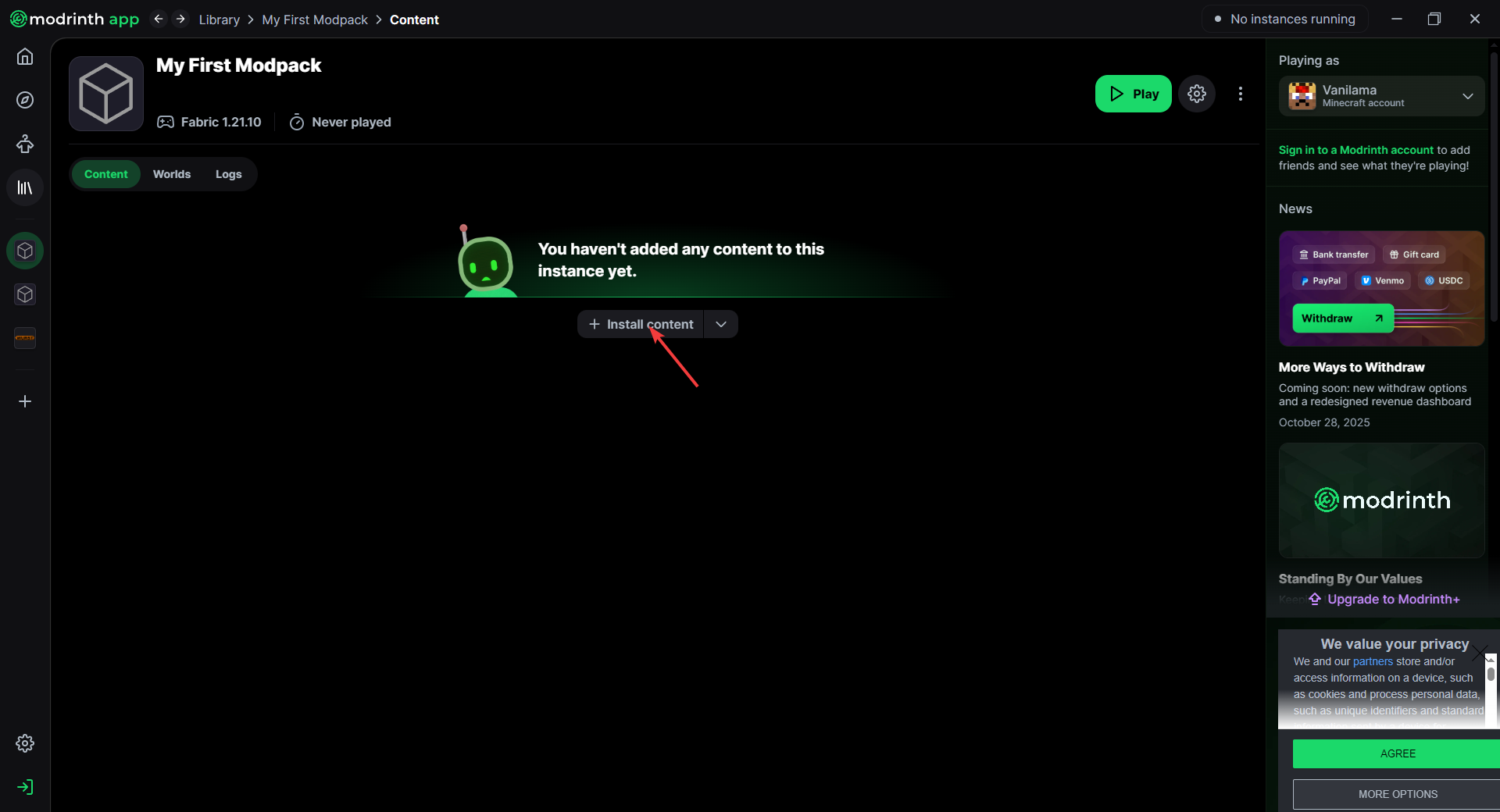1500x812 pixels.
Task: Dismiss the privacy banner with the X
Action: pos(1481,652)
